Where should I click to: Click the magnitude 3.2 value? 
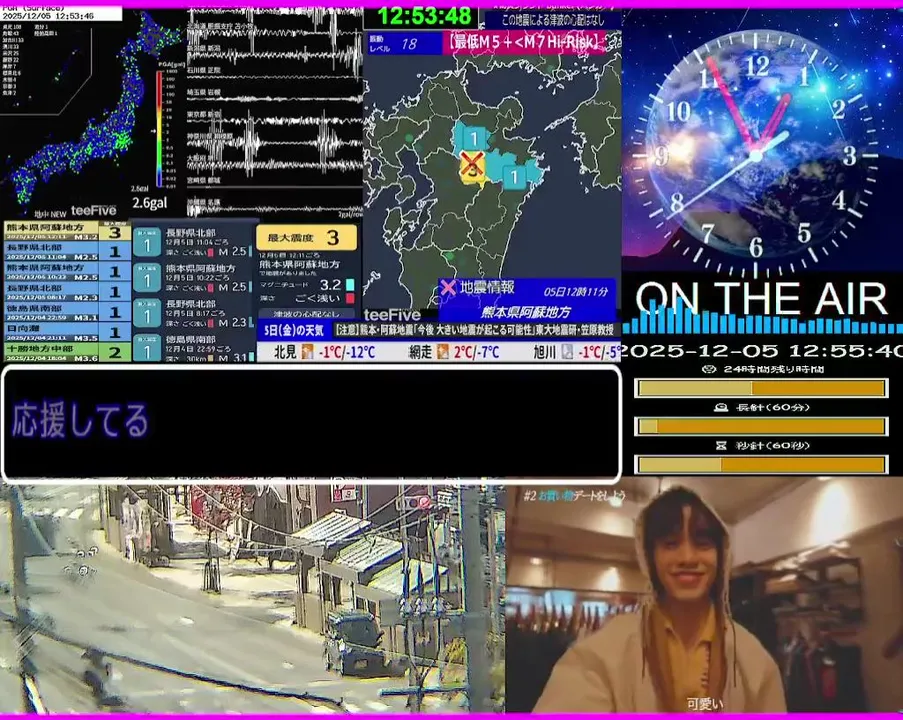pos(331,285)
